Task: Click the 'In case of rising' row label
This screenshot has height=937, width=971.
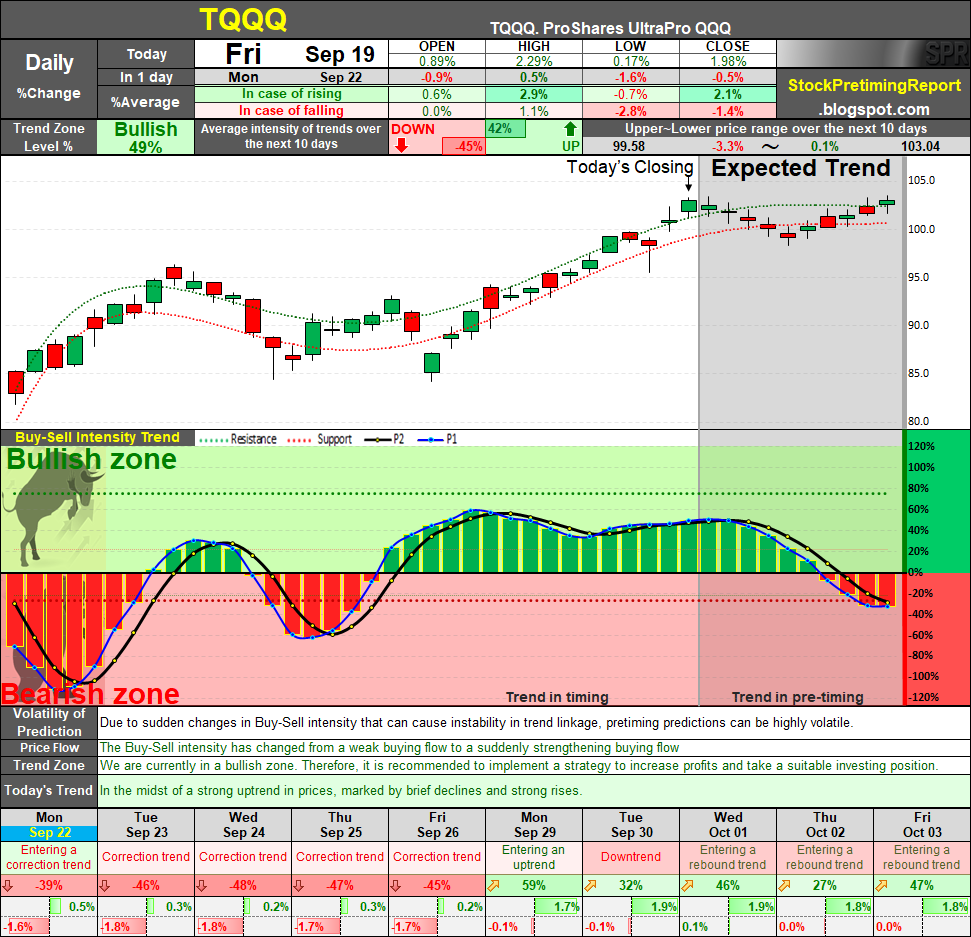Action: pyautogui.click(x=292, y=94)
